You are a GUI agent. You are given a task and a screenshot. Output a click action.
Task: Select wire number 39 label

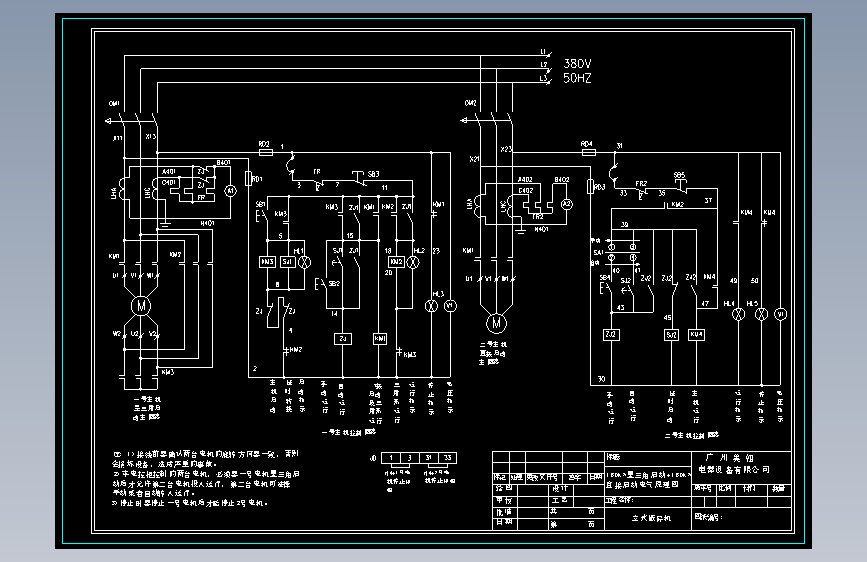[x=624, y=225]
